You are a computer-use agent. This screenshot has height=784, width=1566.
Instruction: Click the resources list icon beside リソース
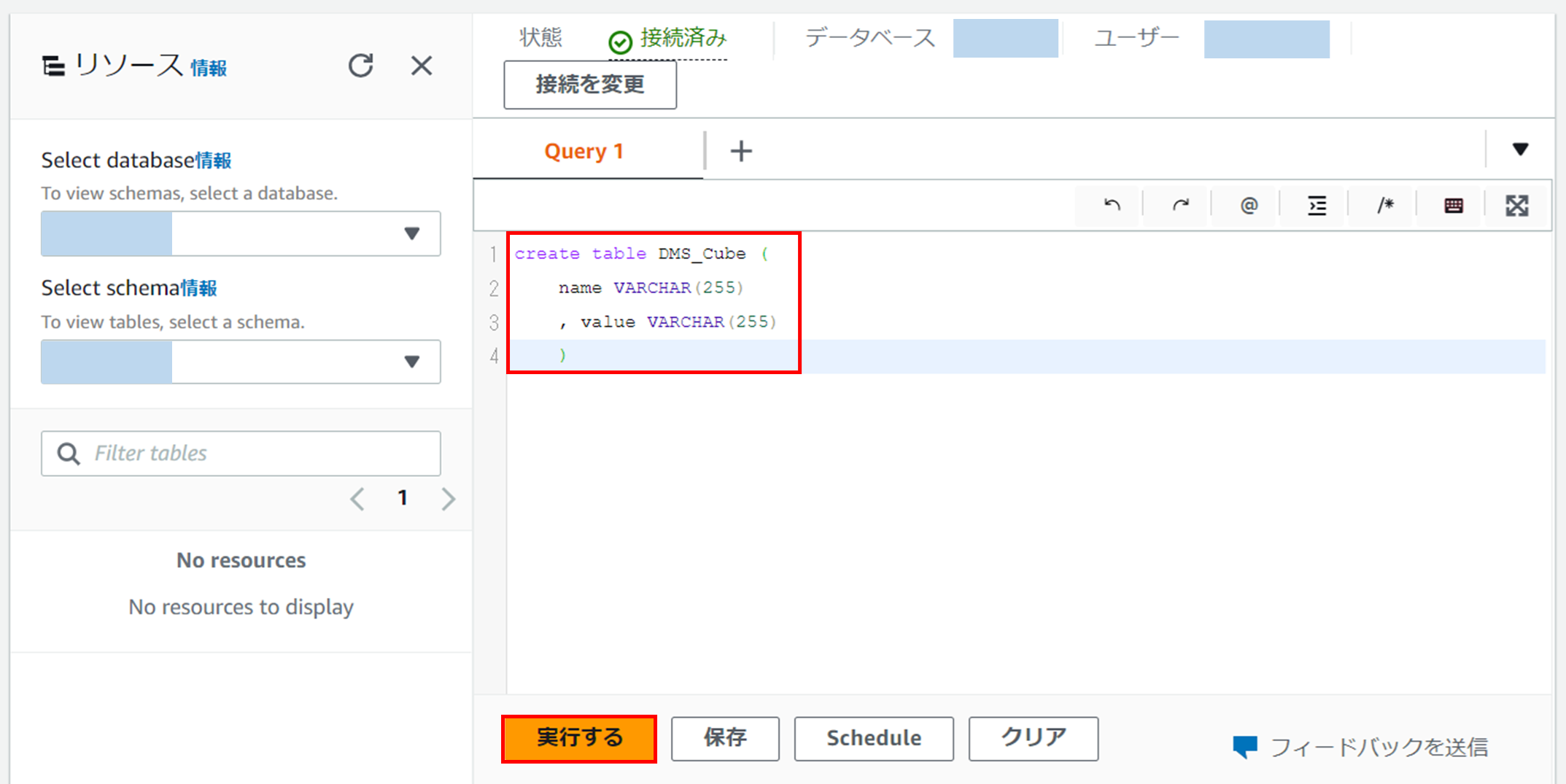coord(53,66)
